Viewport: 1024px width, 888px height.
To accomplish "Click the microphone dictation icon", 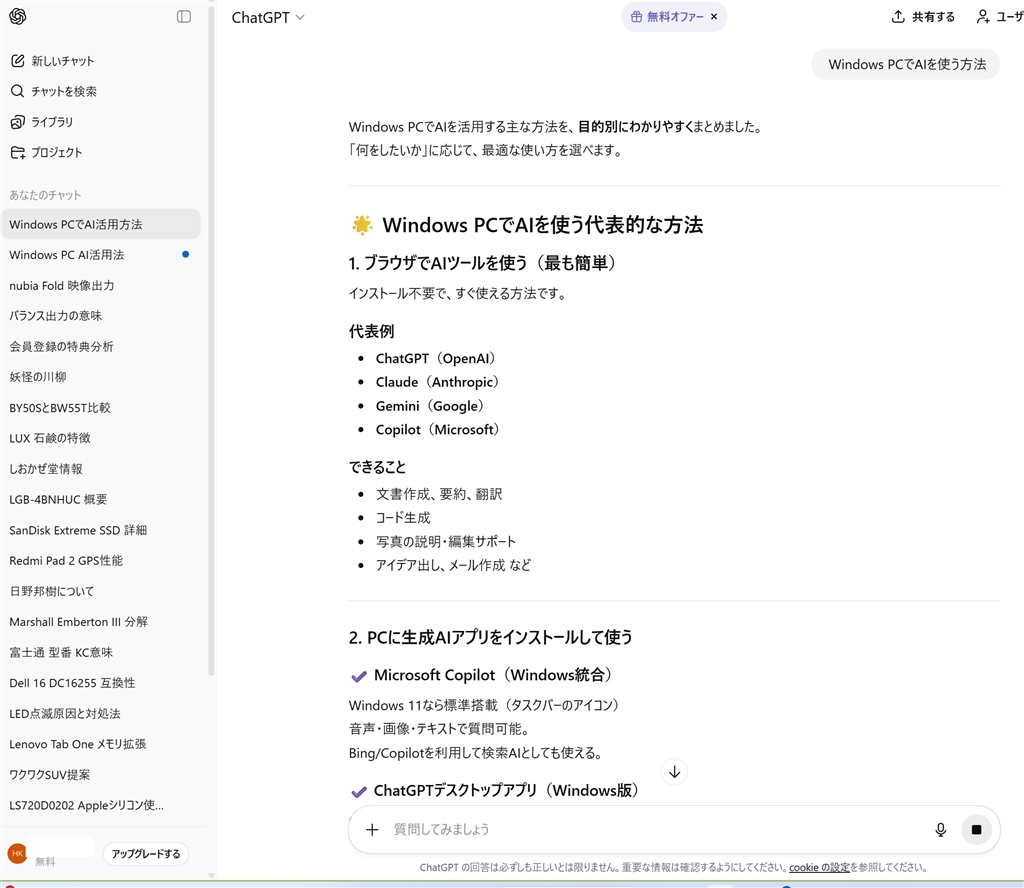I will tap(940, 829).
